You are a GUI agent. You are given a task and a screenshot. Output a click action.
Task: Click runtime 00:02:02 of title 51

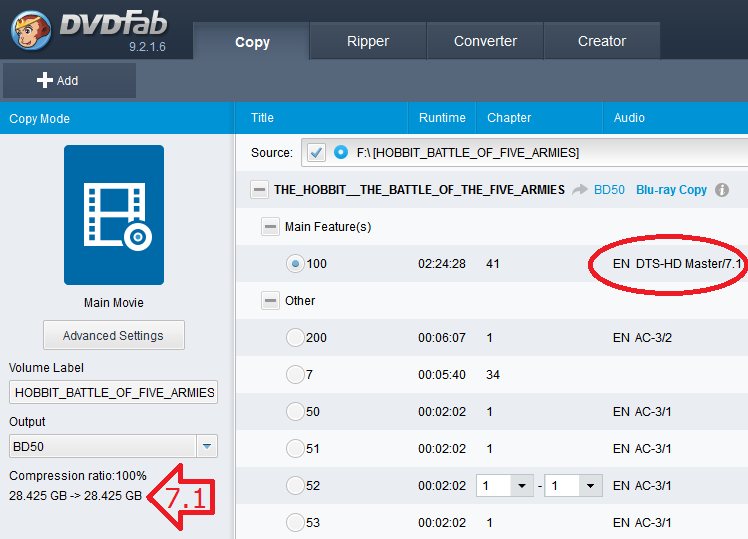tap(442, 449)
